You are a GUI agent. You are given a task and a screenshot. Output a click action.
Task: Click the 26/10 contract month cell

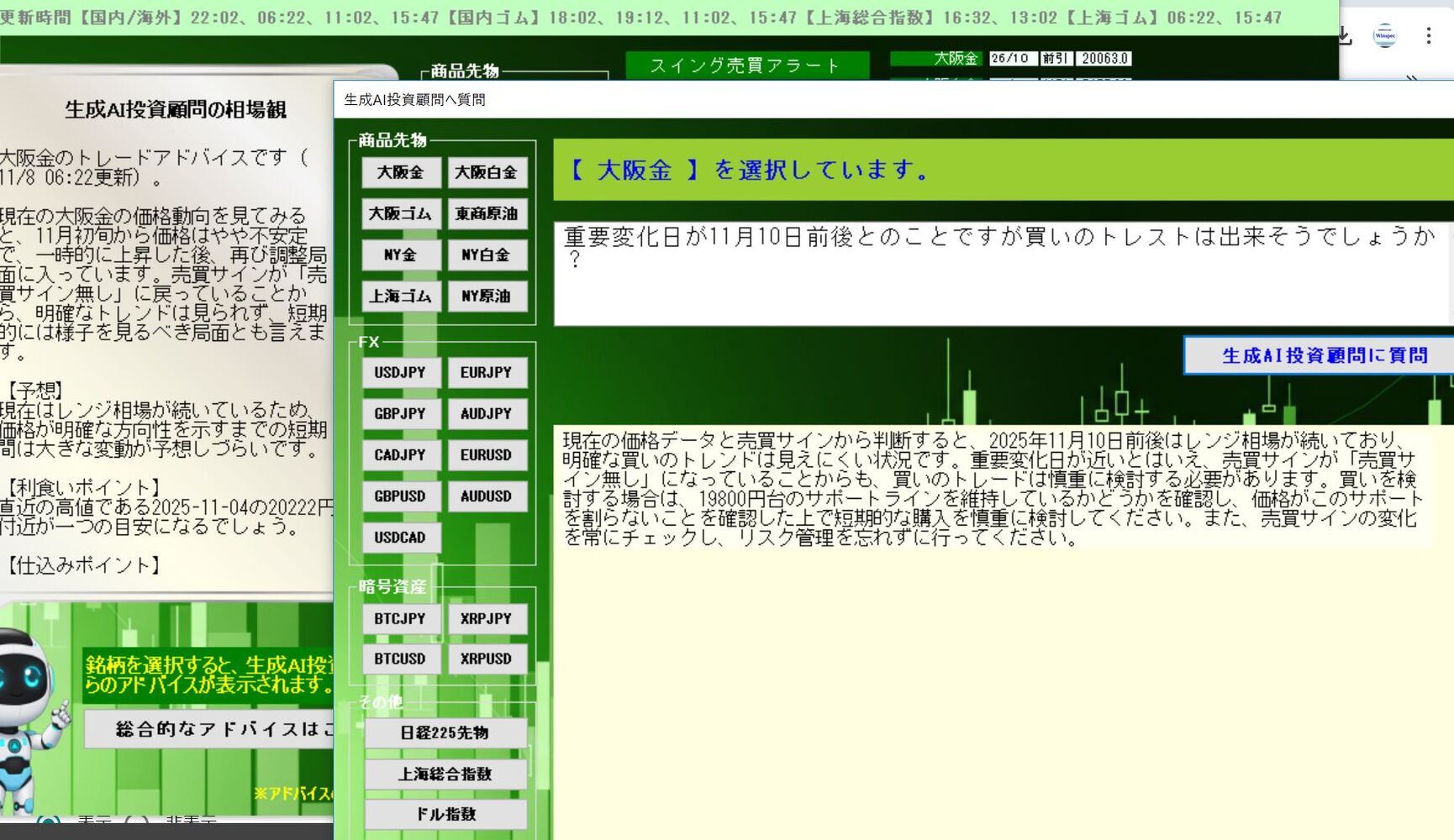(1013, 58)
